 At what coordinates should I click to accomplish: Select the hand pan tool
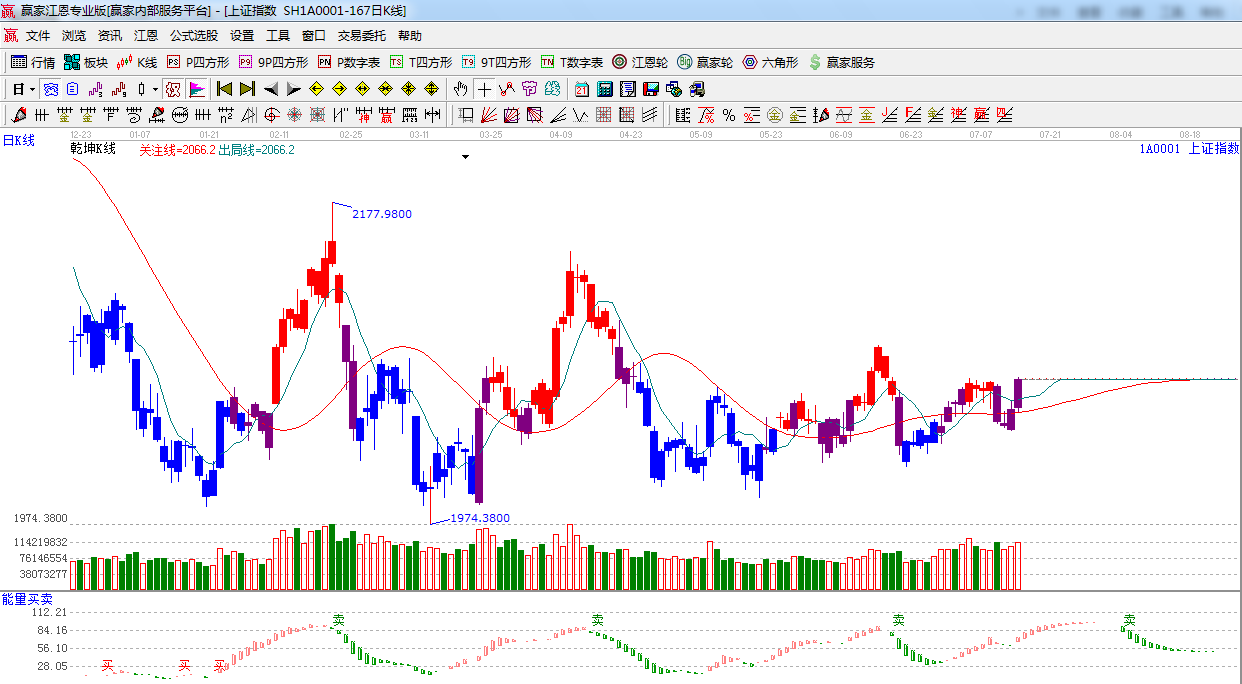(460, 89)
